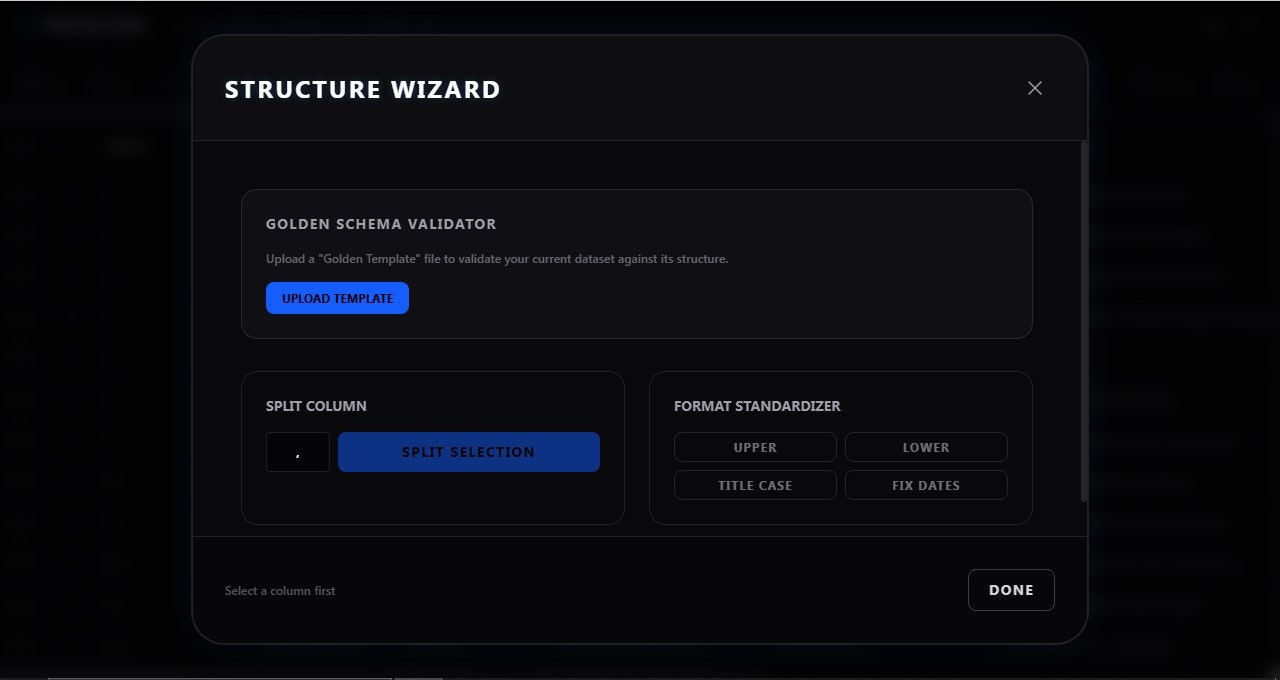Click the 'Select a column first' status text
The image size is (1280, 680).
[280, 591]
